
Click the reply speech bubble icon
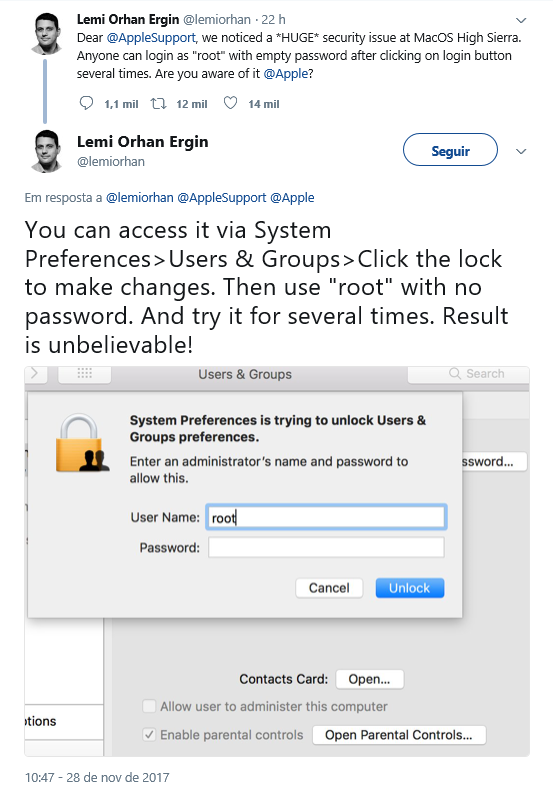[87, 103]
